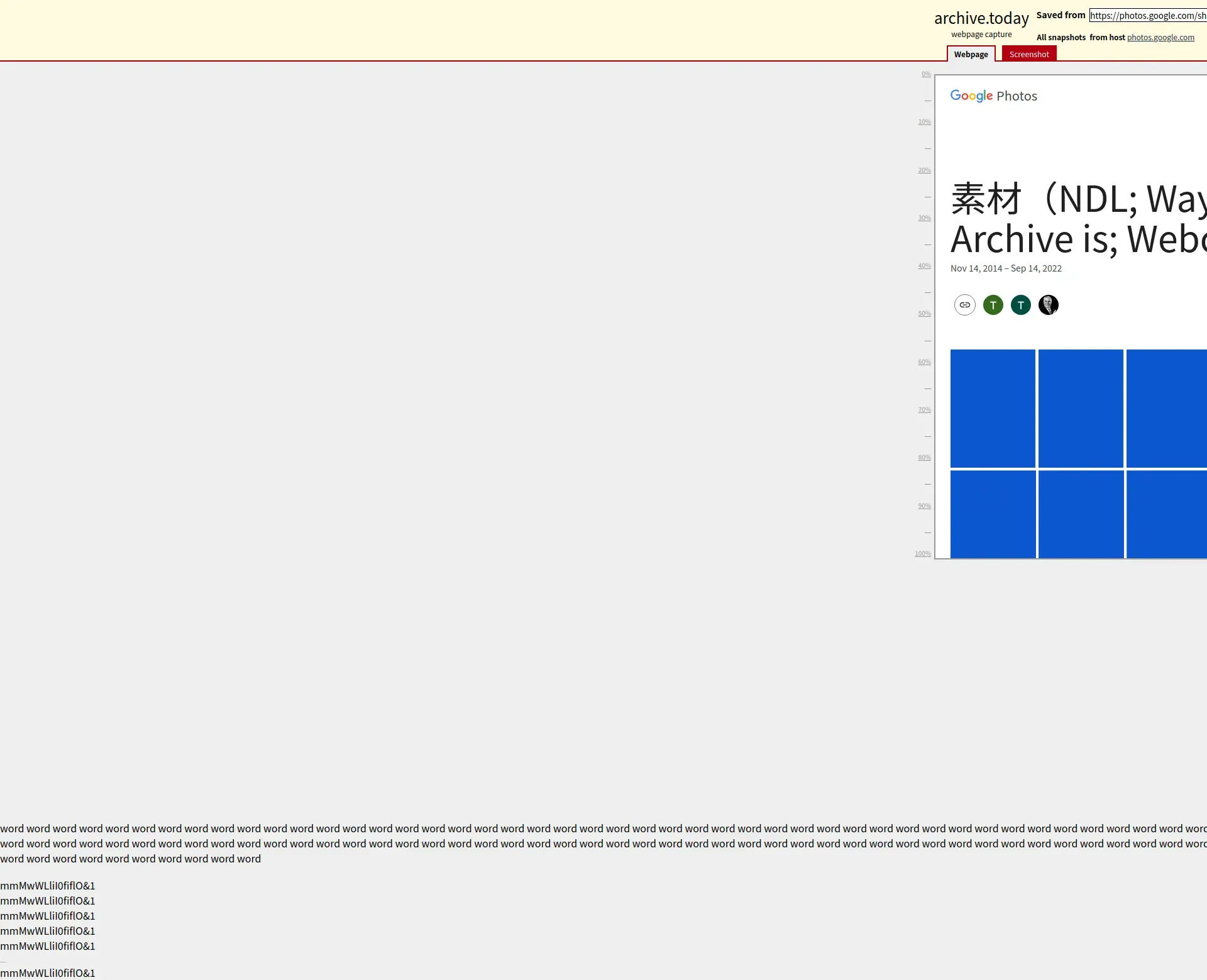Click the profile photo avatar

pos(1048,305)
